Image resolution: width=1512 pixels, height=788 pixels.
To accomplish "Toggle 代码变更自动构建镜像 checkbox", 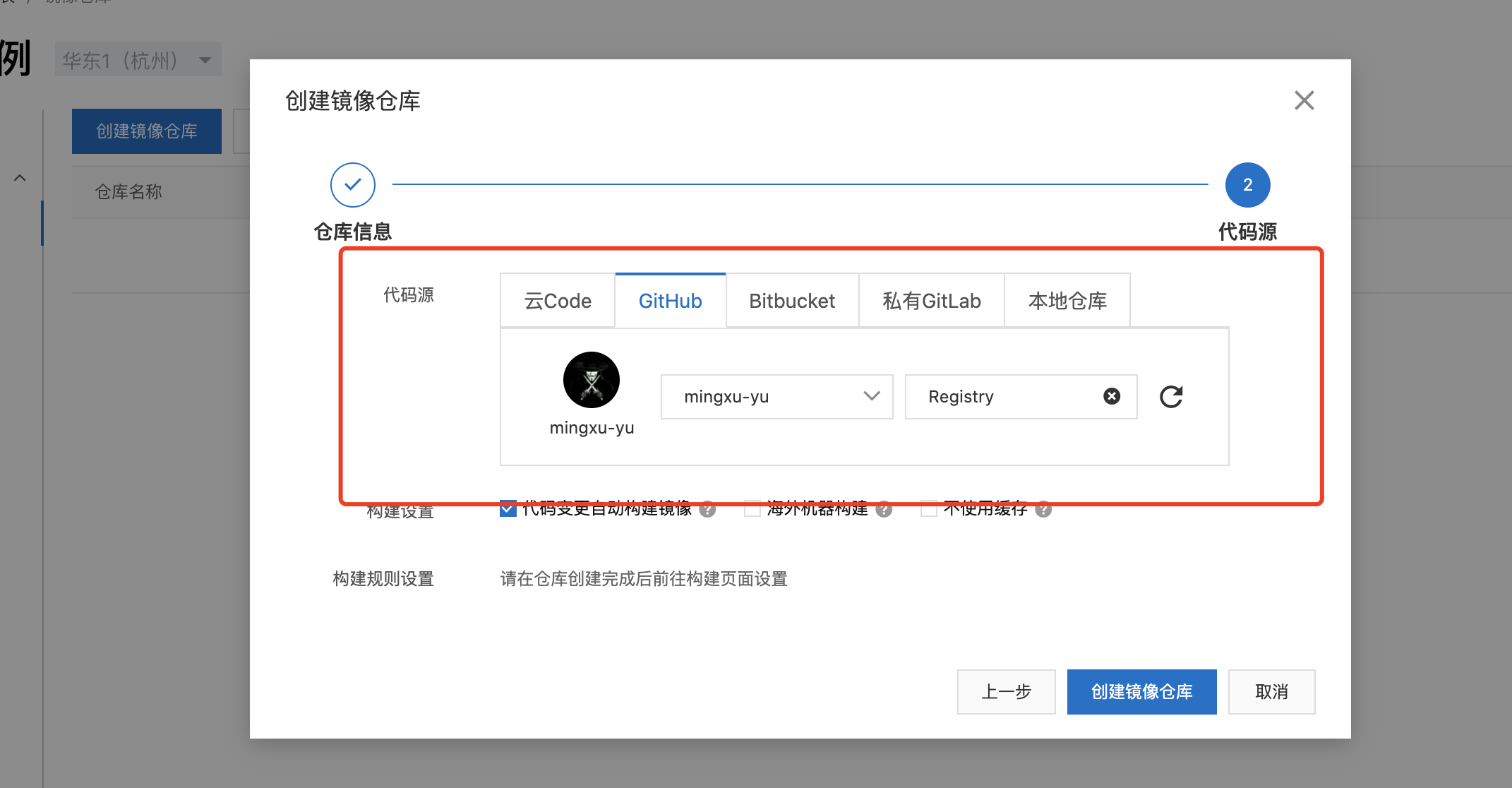I will (x=508, y=509).
